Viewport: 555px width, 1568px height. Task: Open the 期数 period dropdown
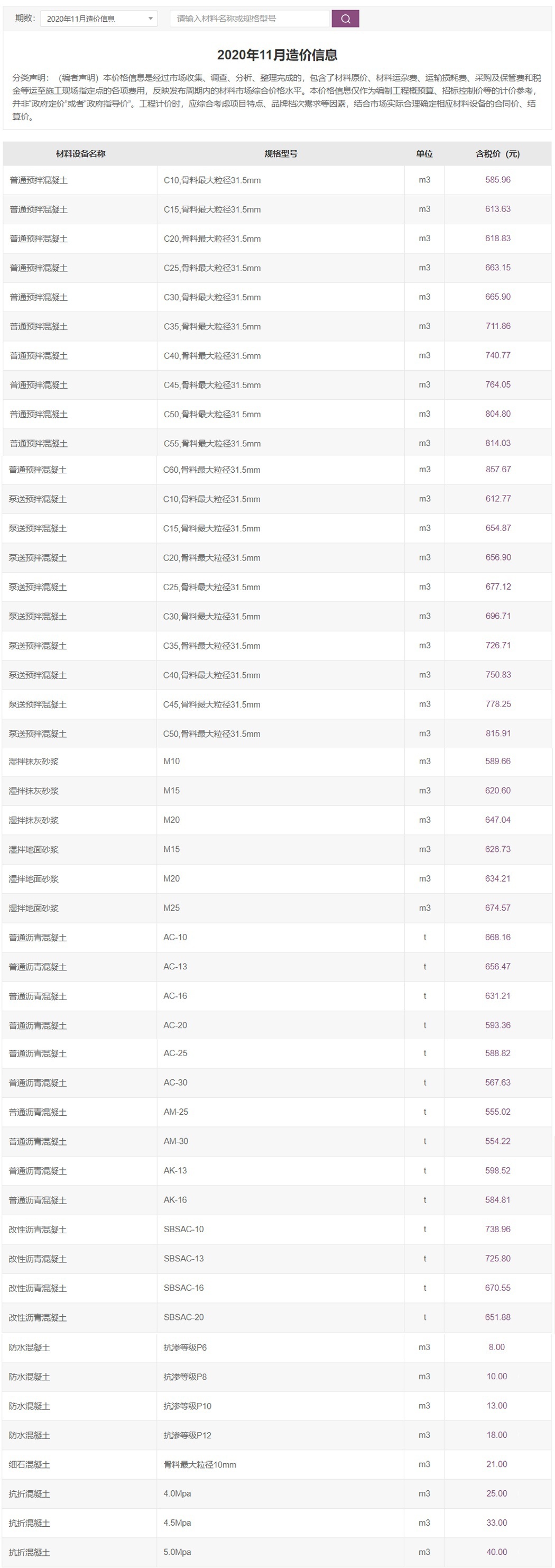pos(99,19)
